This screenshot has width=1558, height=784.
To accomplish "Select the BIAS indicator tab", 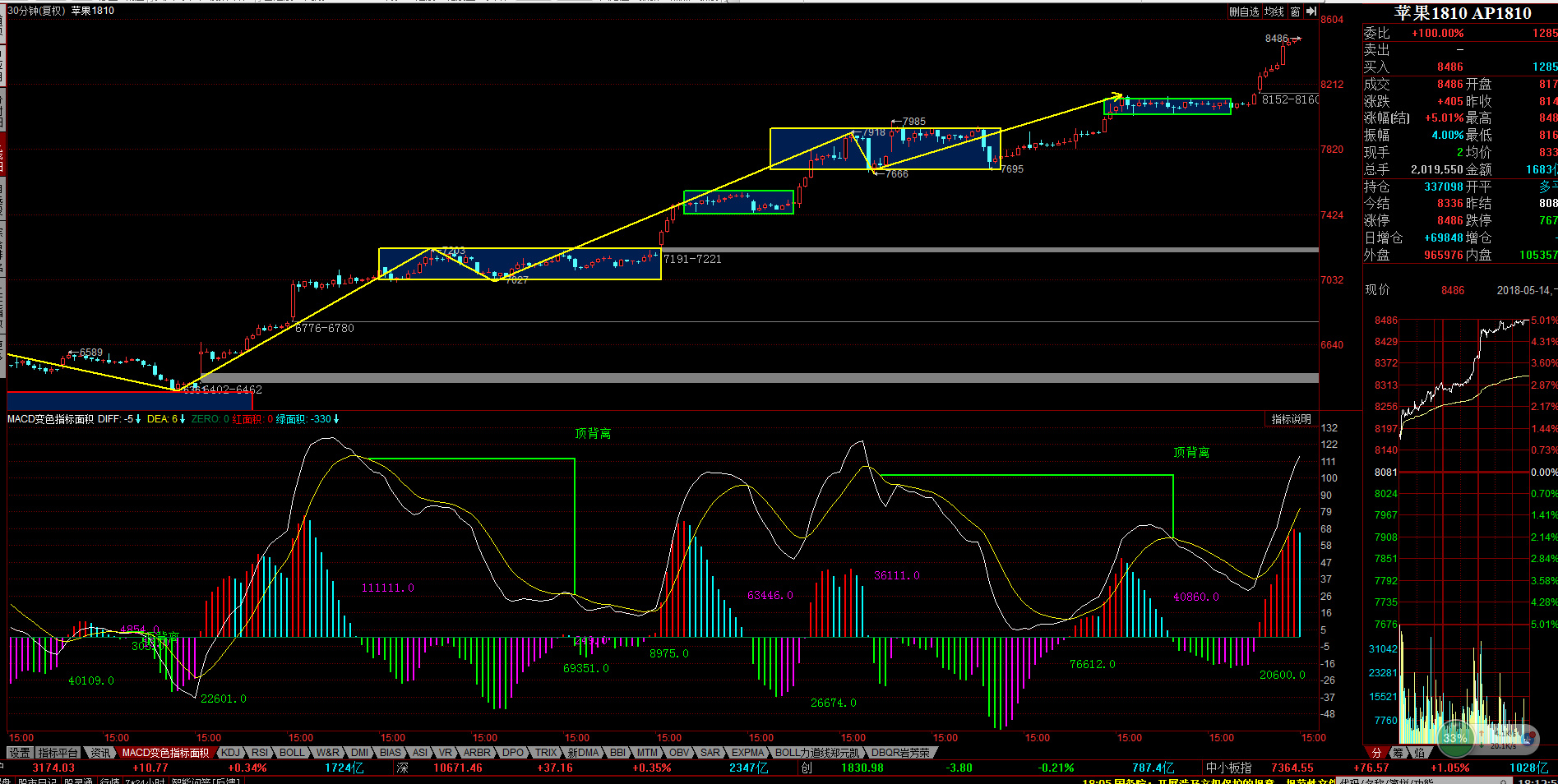I will [391, 753].
